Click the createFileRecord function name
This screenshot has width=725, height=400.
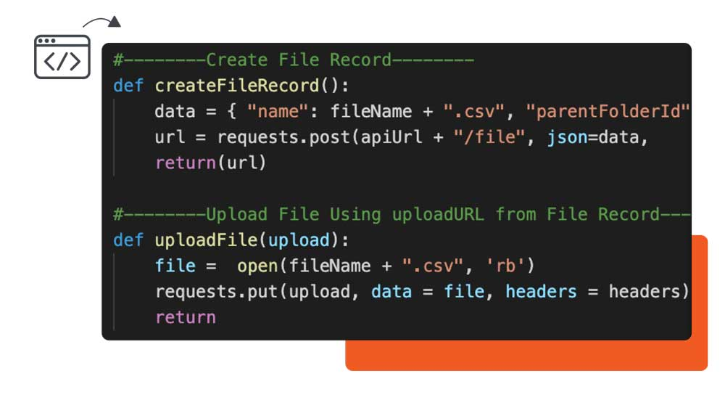pyautogui.click(x=237, y=86)
